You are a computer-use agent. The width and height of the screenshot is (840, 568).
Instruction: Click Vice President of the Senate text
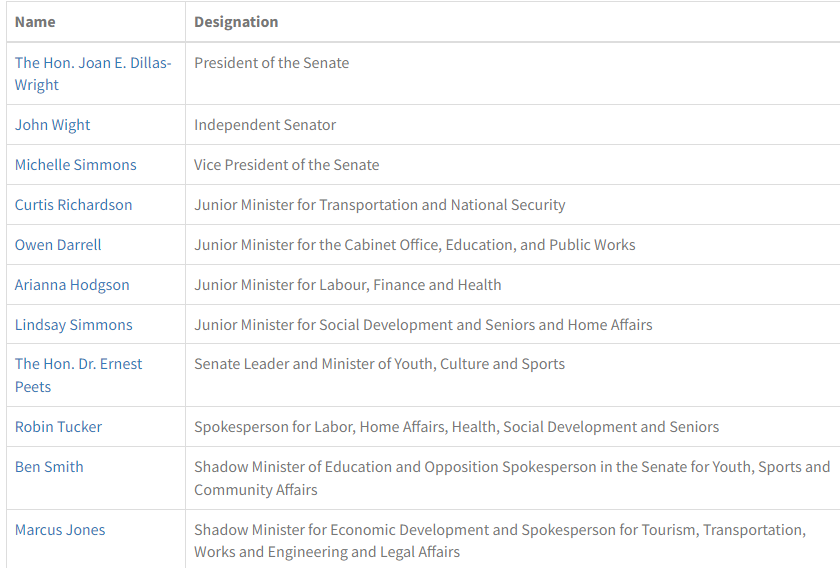(x=286, y=165)
